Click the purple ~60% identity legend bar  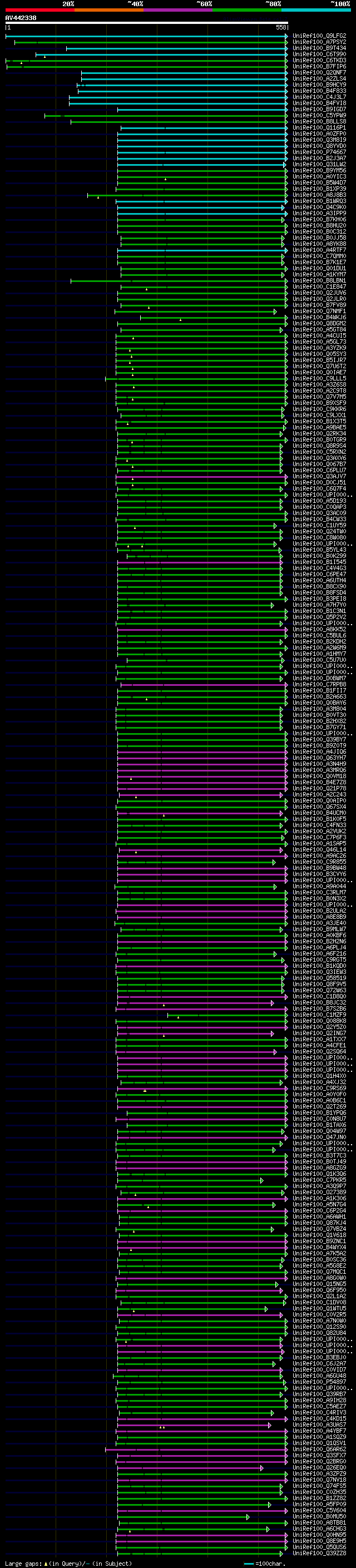[x=179, y=10]
